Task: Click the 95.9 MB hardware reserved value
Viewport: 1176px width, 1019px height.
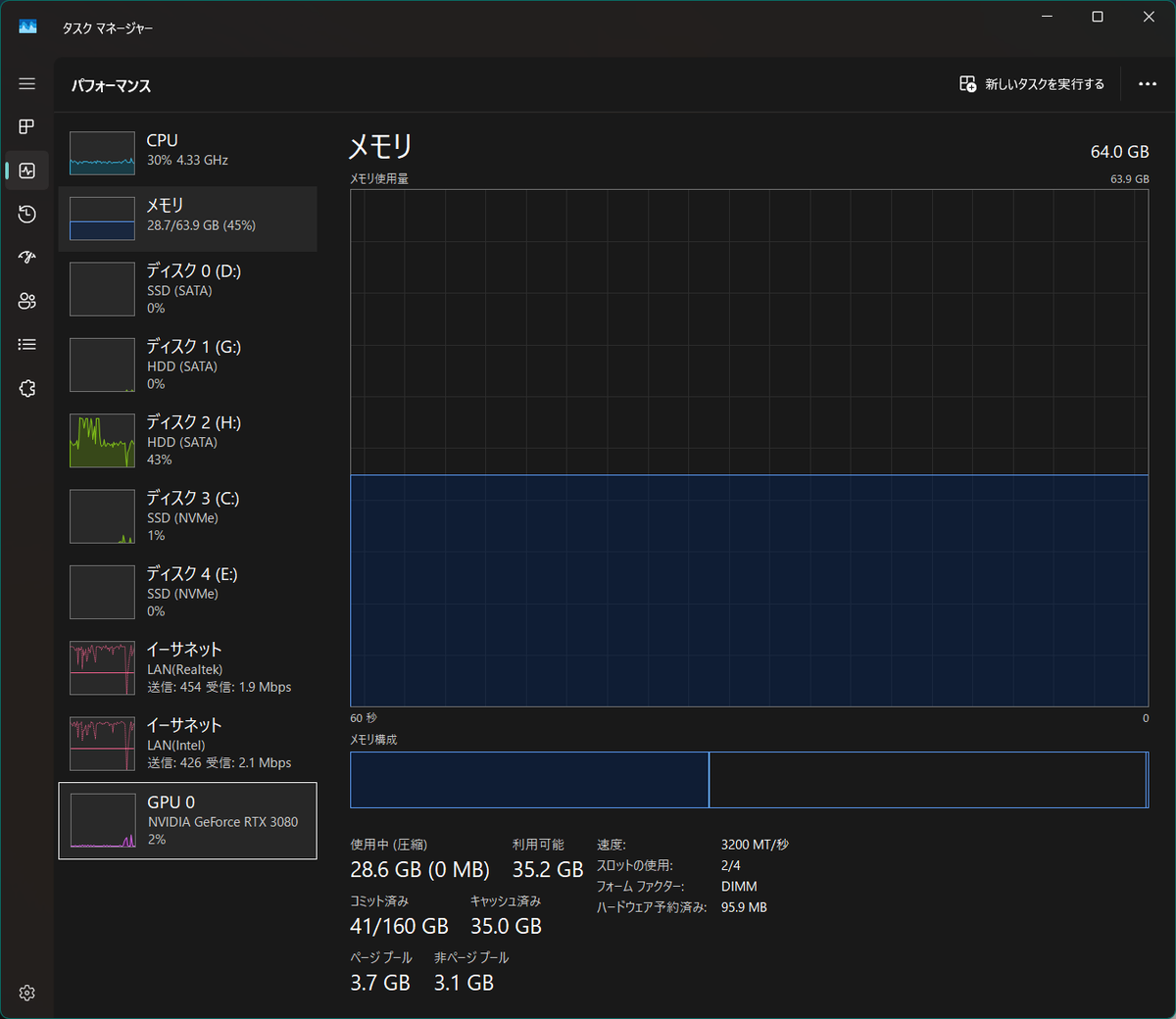Action: (x=744, y=907)
